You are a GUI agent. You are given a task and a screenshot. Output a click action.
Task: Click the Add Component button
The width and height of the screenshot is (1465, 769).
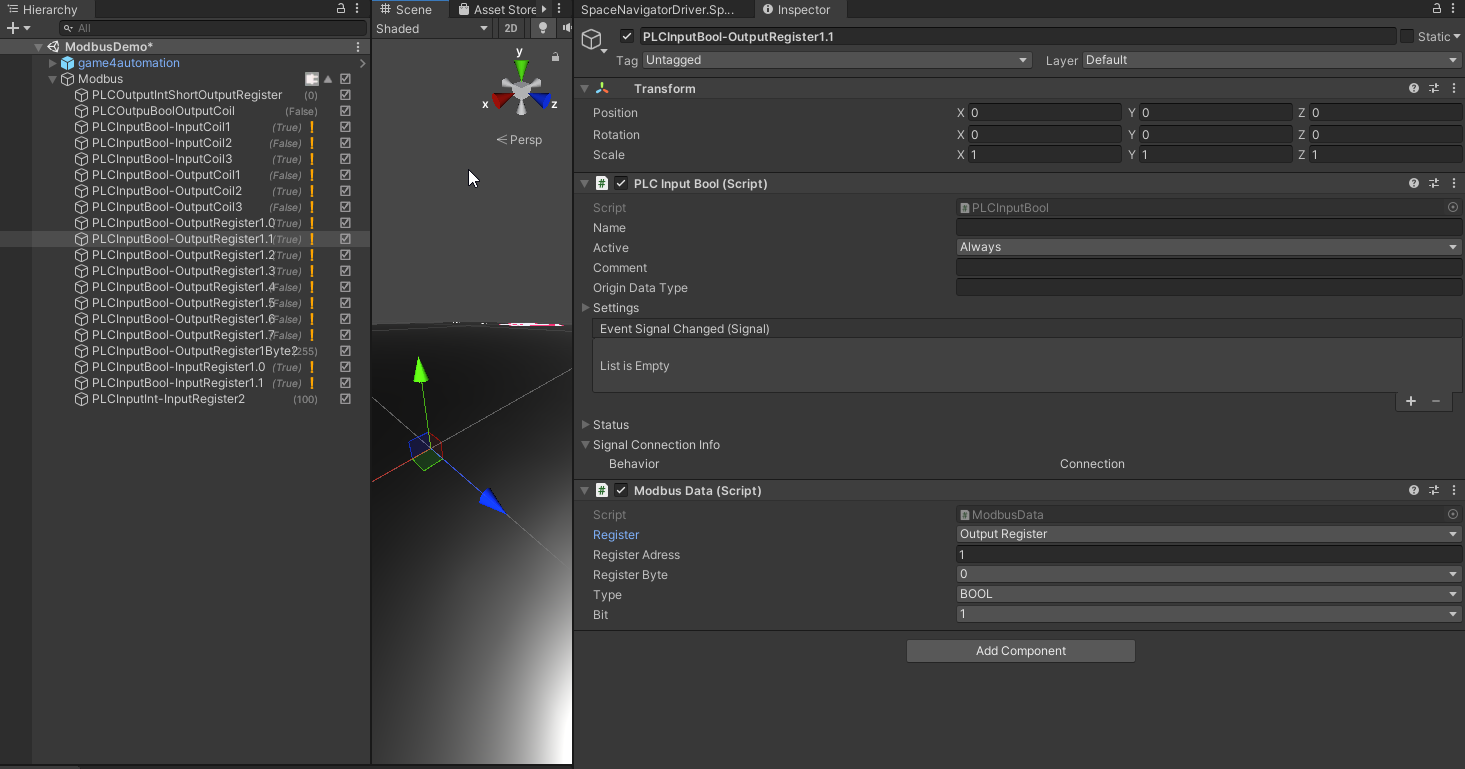coord(1020,651)
